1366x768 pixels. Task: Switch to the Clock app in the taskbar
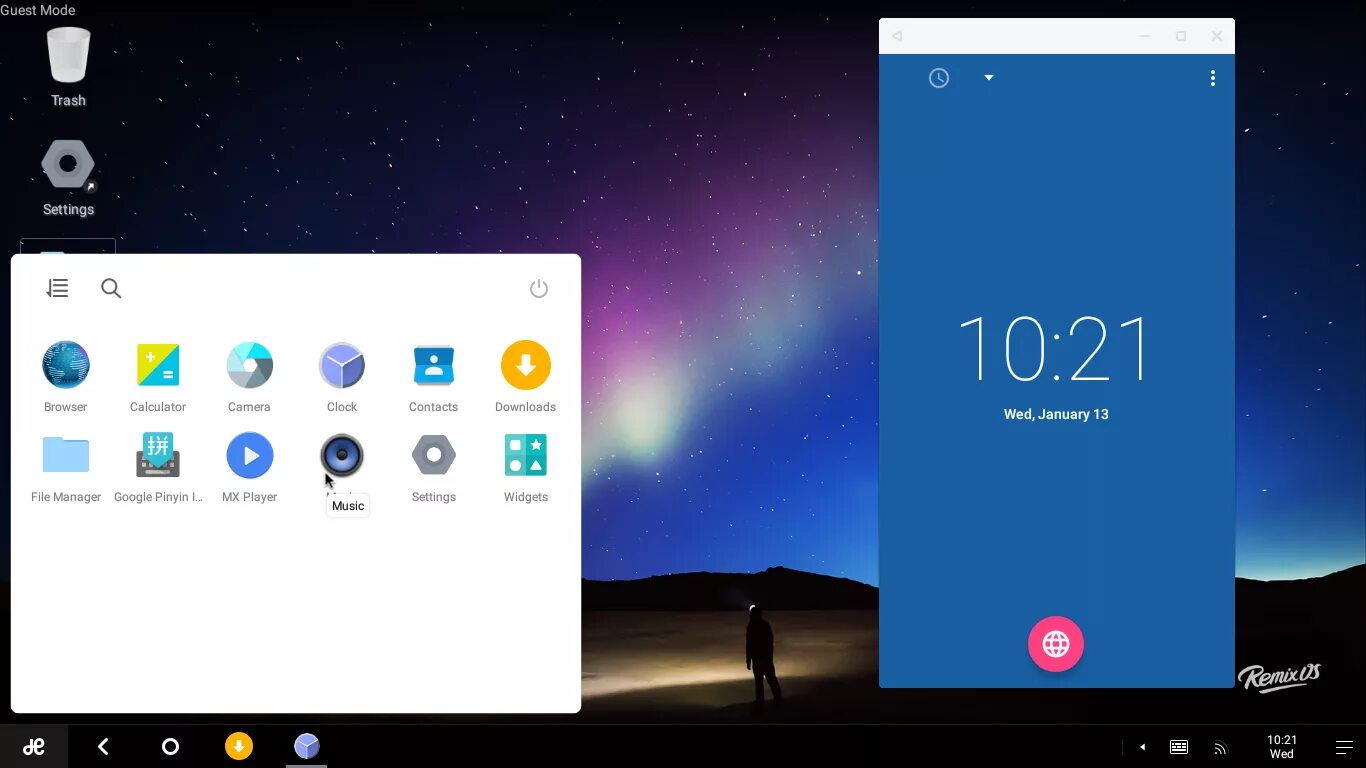[x=307, y=746]
